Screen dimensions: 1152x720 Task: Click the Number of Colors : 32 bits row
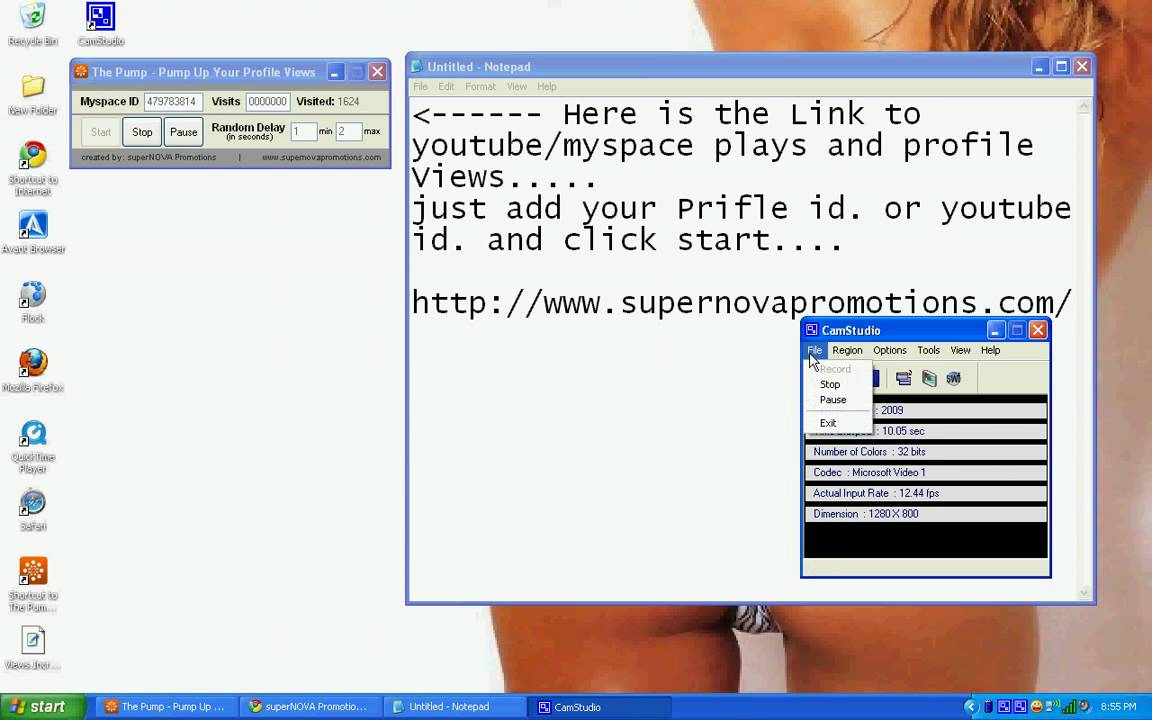(x=926, y=452)
